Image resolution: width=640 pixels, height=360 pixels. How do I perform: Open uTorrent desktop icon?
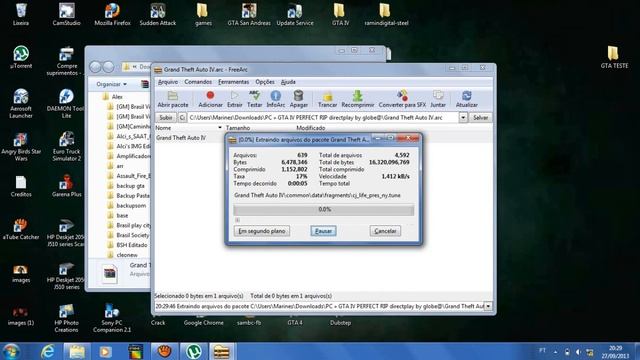21,57
